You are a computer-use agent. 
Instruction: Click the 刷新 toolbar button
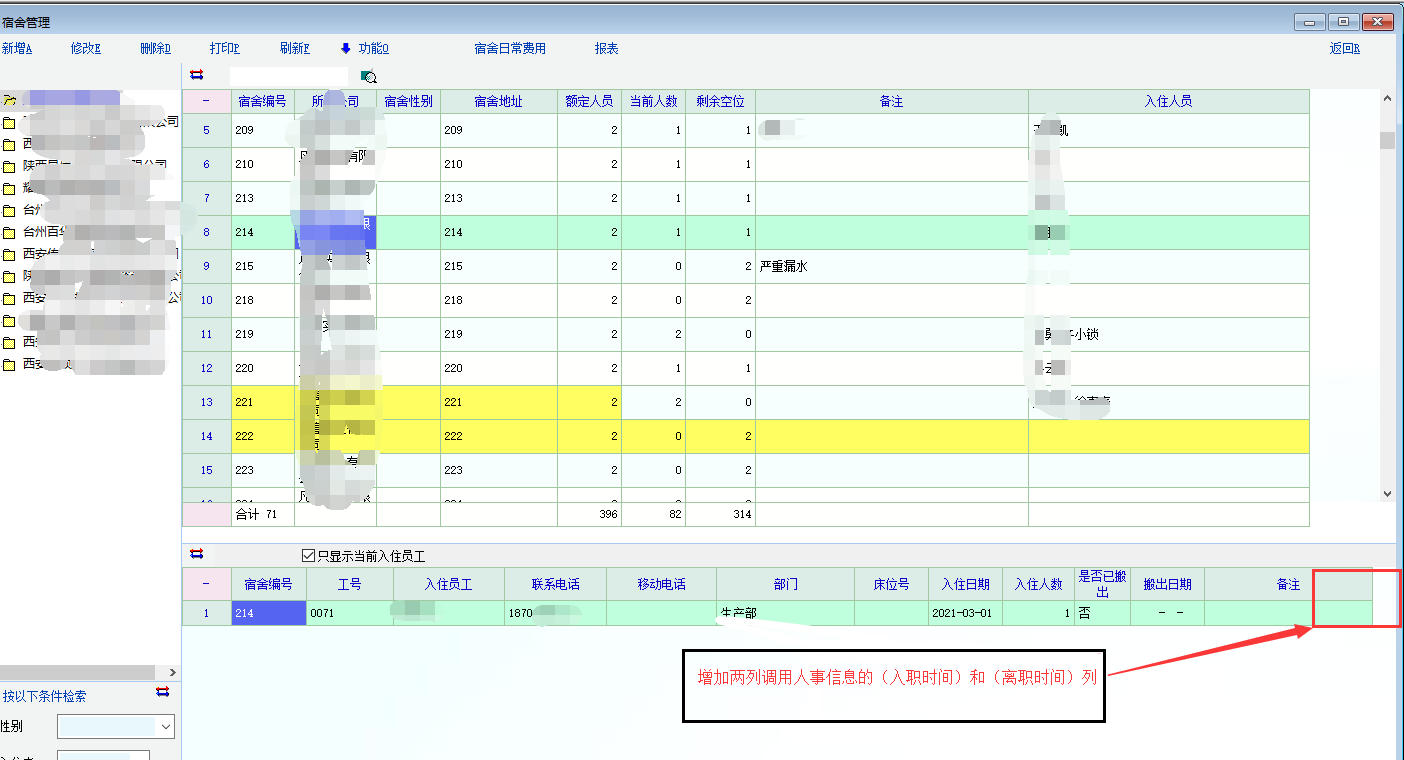click(295, 48)
